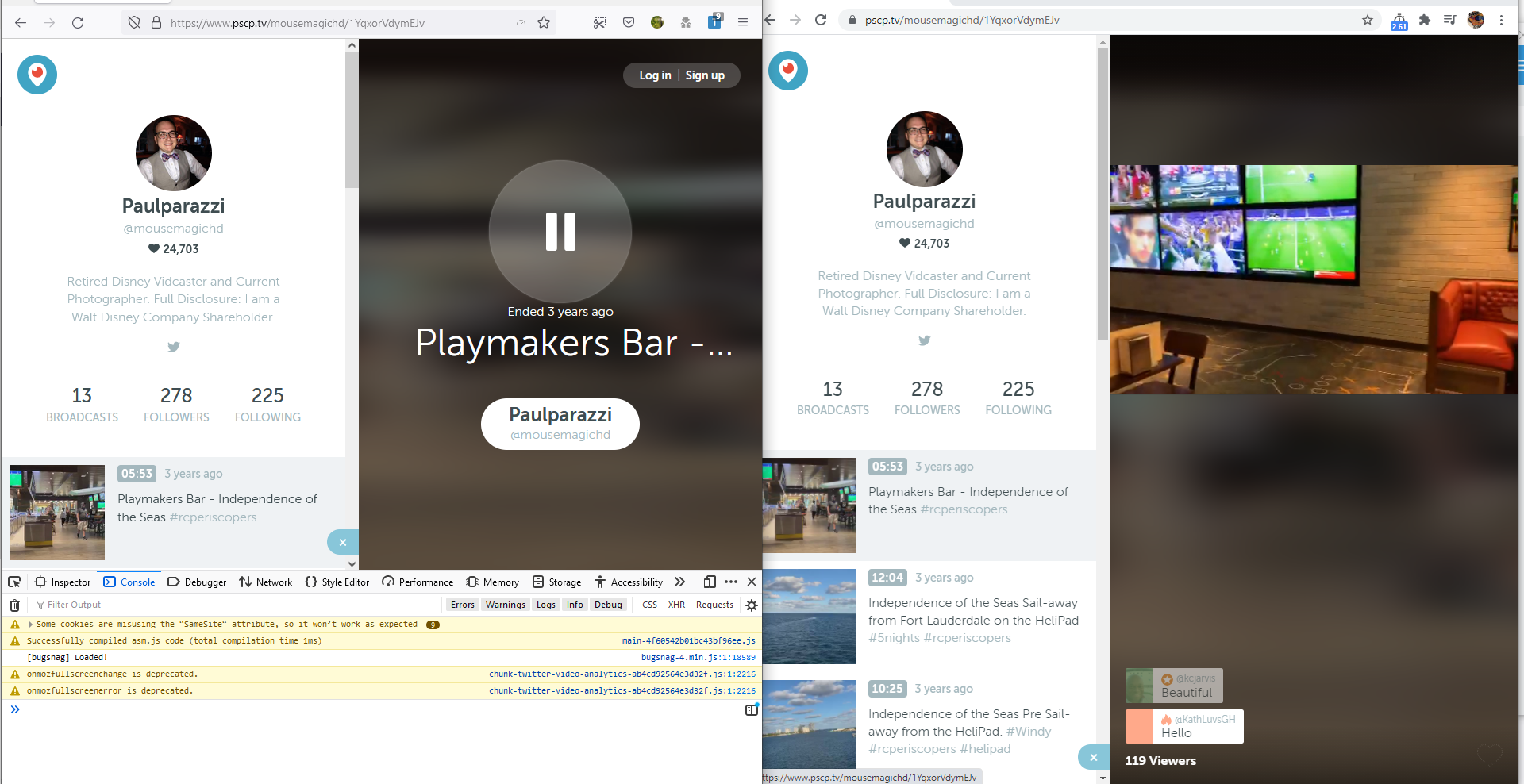Screen dimensions: 1524x784
Task: Switch to the Network tab in devtools
Action: point(265,582)
